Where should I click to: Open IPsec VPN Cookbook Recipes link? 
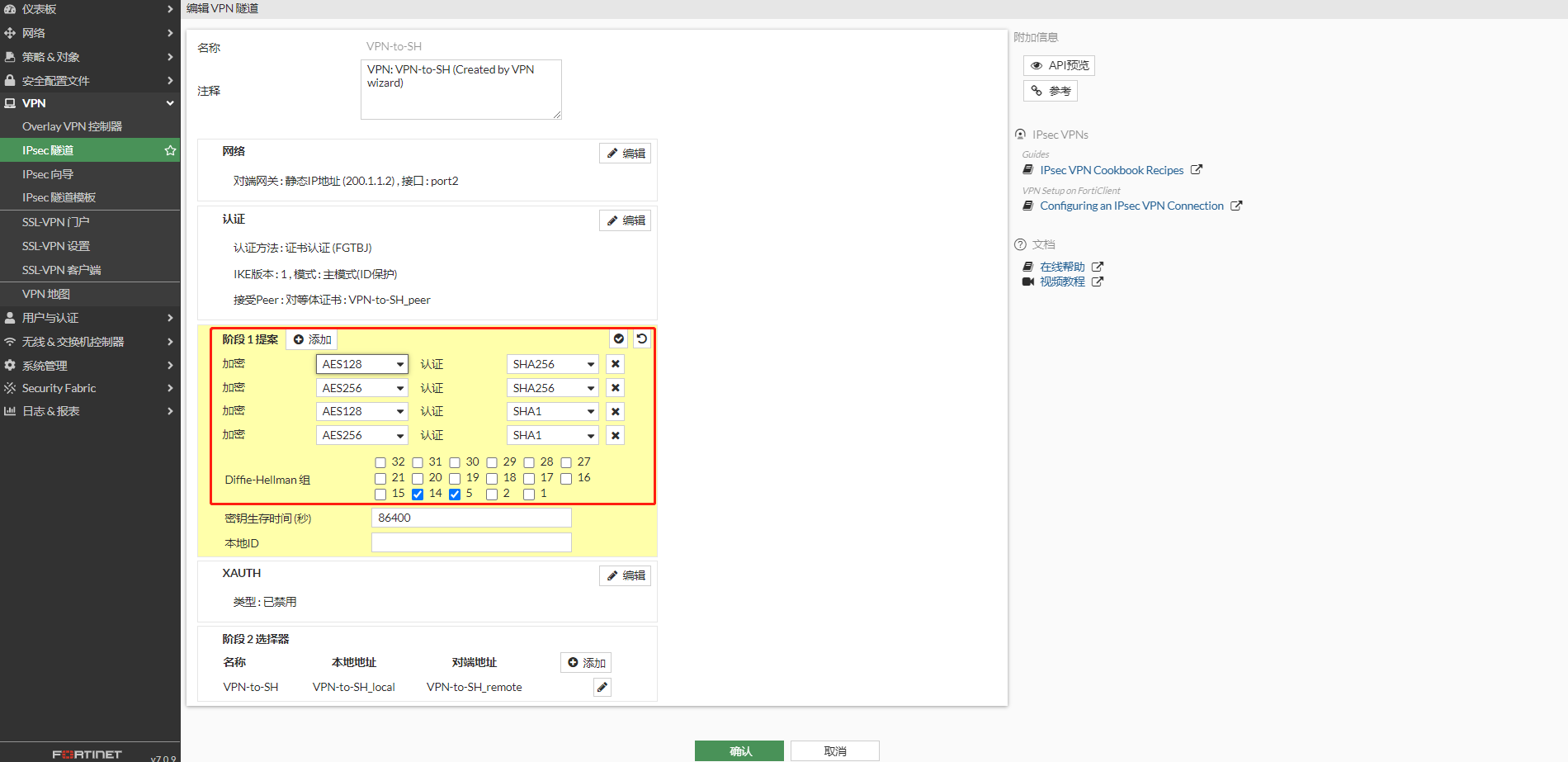coord(1111,170)
